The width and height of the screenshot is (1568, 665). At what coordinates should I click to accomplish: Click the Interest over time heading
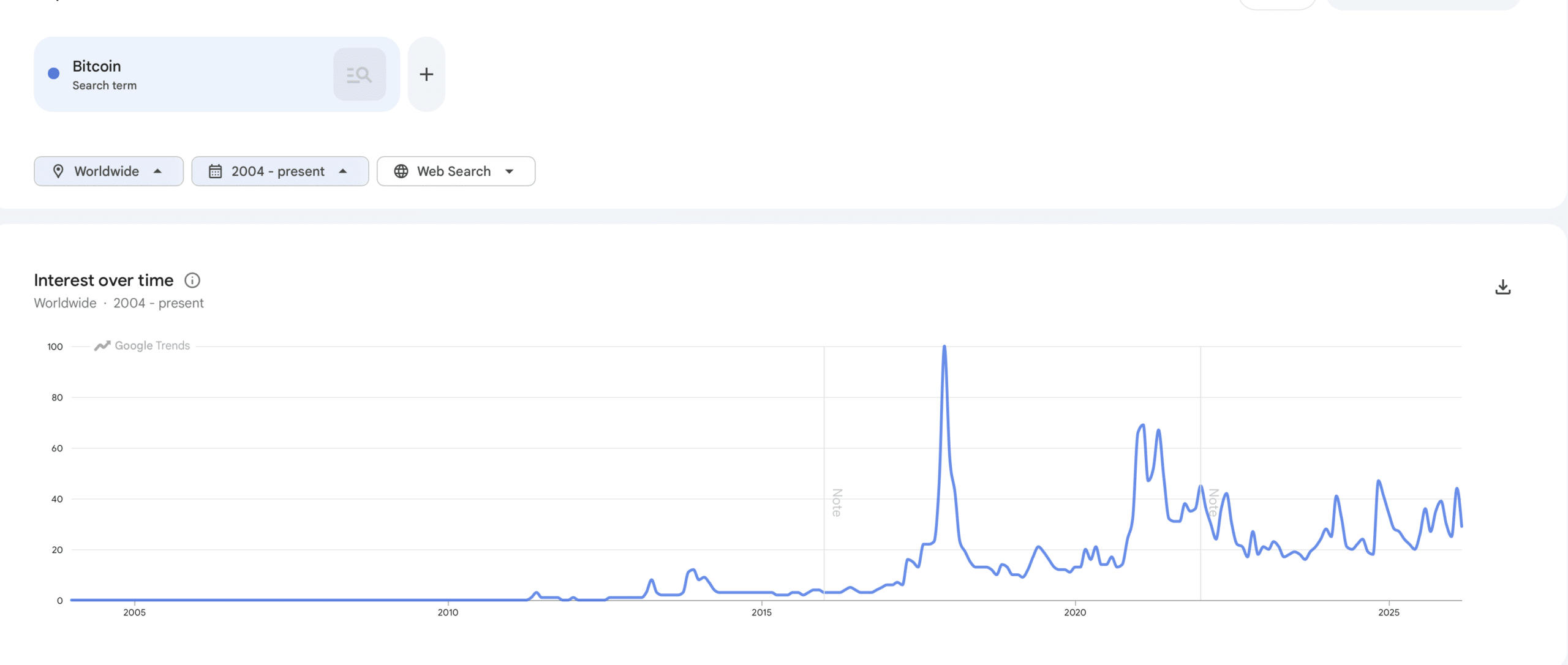pyautogui.click(x=104, y=280)
